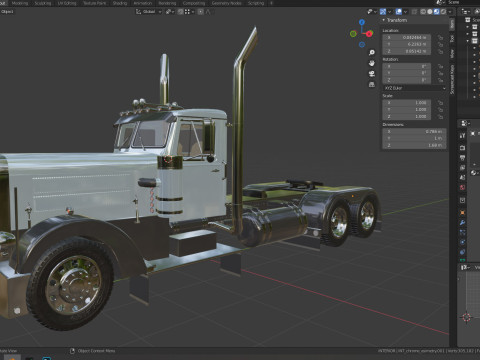Image resolution: width=480 pixels, height=360 pixels.
Task: Switch to the Shading workspace tab
Action: coord(120,3)
